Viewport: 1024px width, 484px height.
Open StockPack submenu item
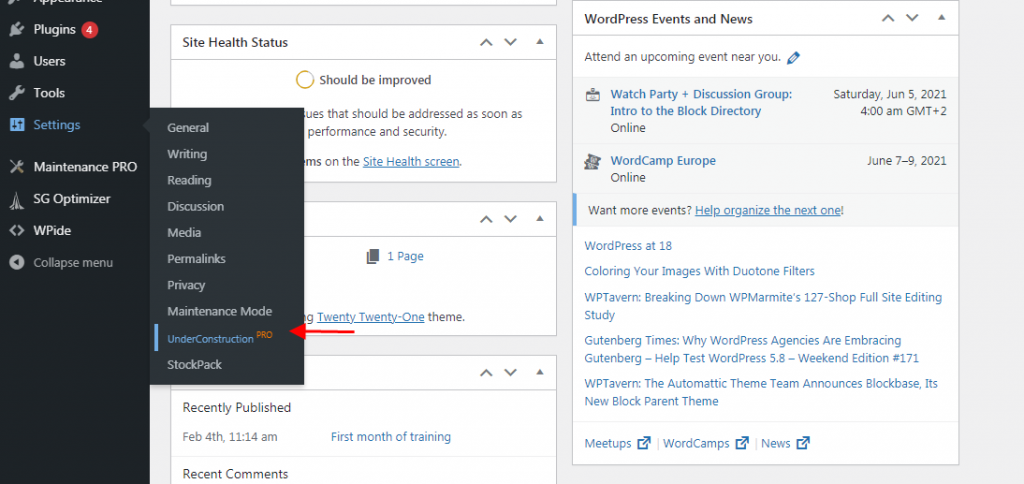(195, 364)
